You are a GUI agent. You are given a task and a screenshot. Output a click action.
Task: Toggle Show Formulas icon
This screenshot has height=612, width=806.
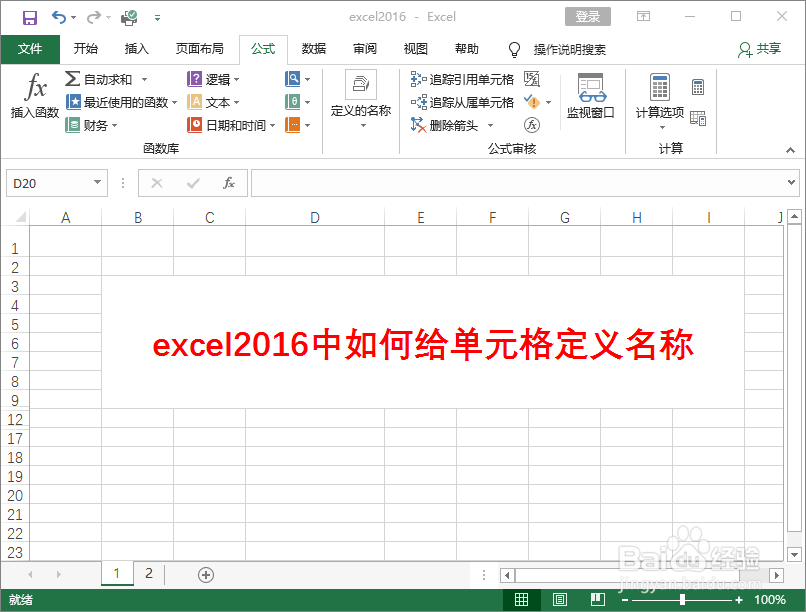(x=532, y=79)
